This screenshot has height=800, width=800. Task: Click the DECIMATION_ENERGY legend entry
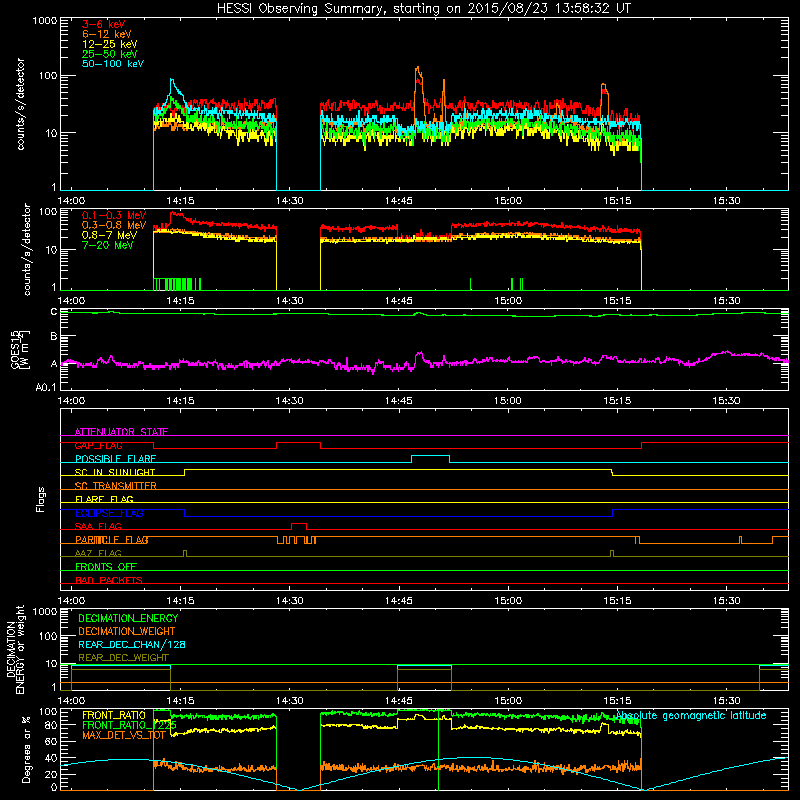(x=128, y=618)
